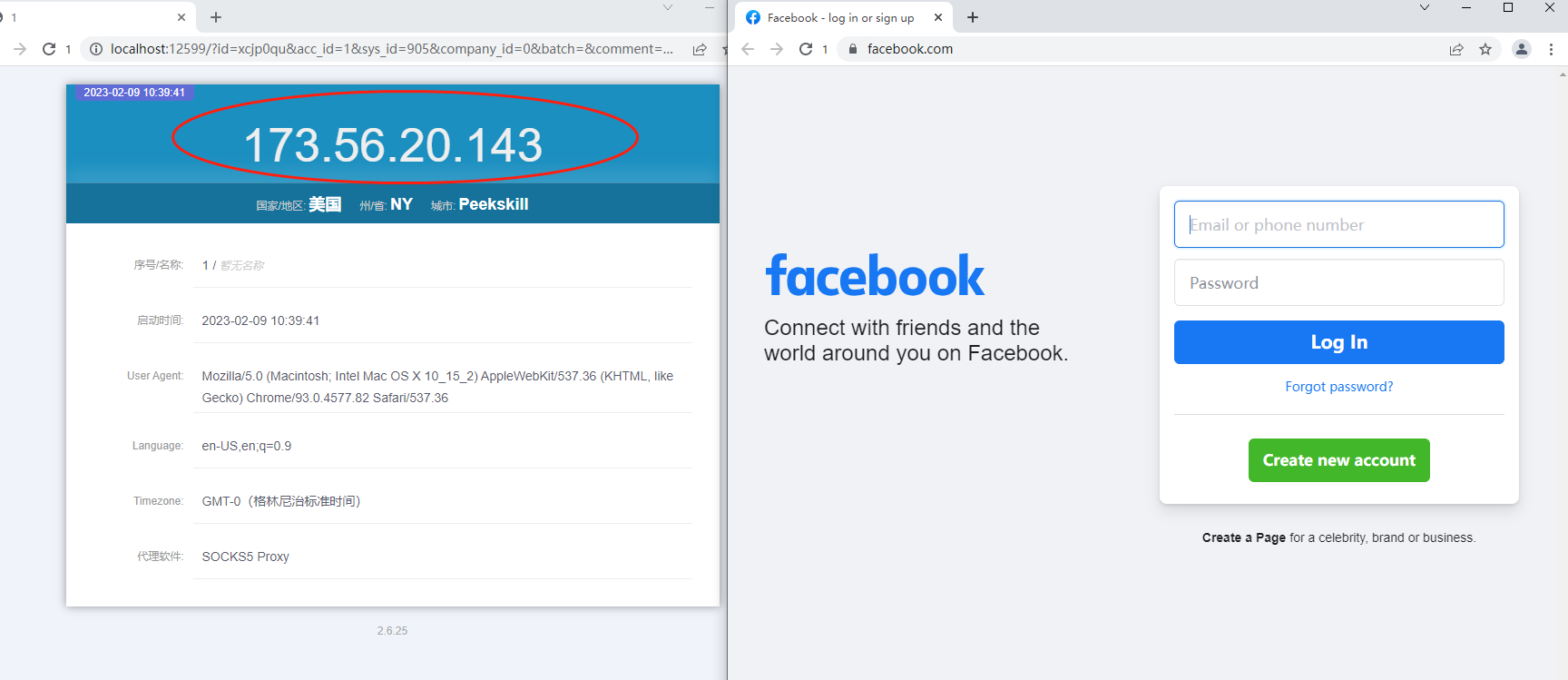Click the User Agent Mozilla/5.0 string
Image resolution: width=1568 pixels, height=680 pixels.
click(x=437, y=387)
